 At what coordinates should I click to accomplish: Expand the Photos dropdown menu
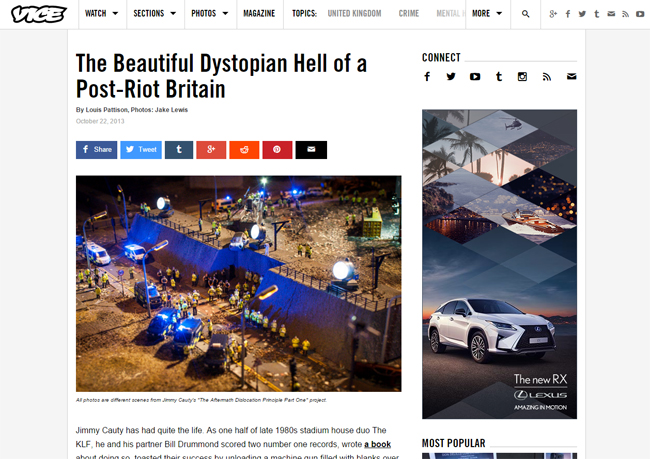click(210, 14)
